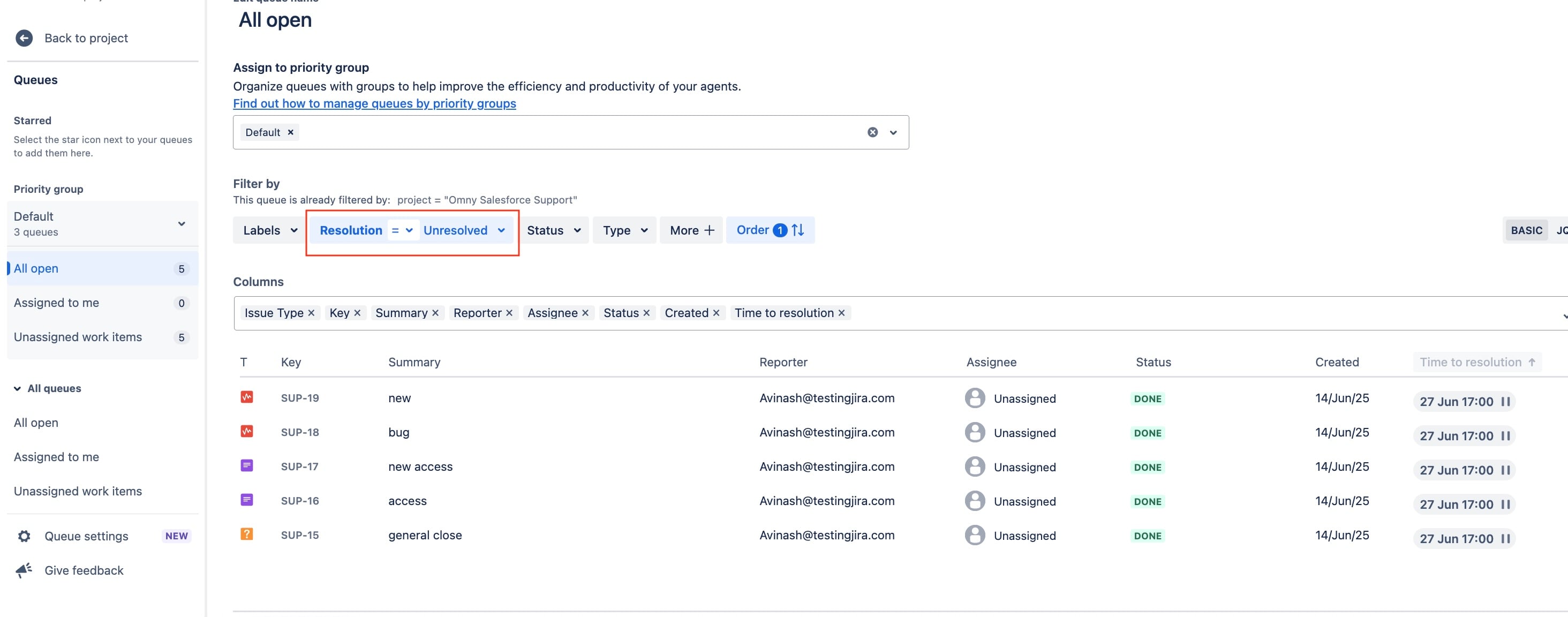Open the Order sort control
This screenshot has width=1568, height=617.
coord(770,230)
